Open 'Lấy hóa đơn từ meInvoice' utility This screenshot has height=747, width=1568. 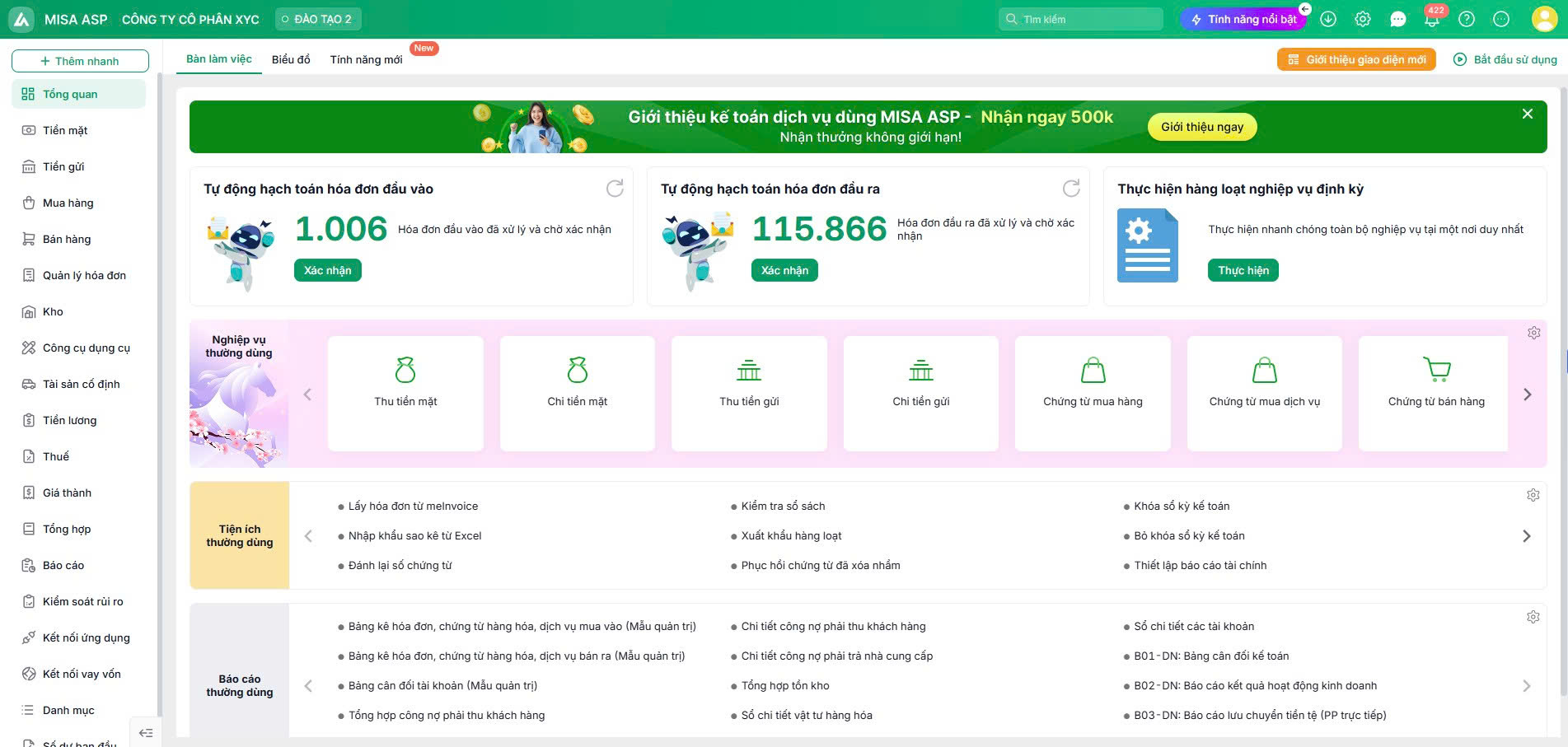point(413,507)
